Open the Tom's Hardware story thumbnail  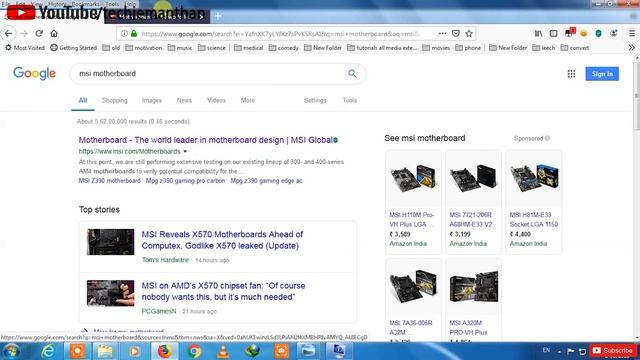tap(111, 242)
